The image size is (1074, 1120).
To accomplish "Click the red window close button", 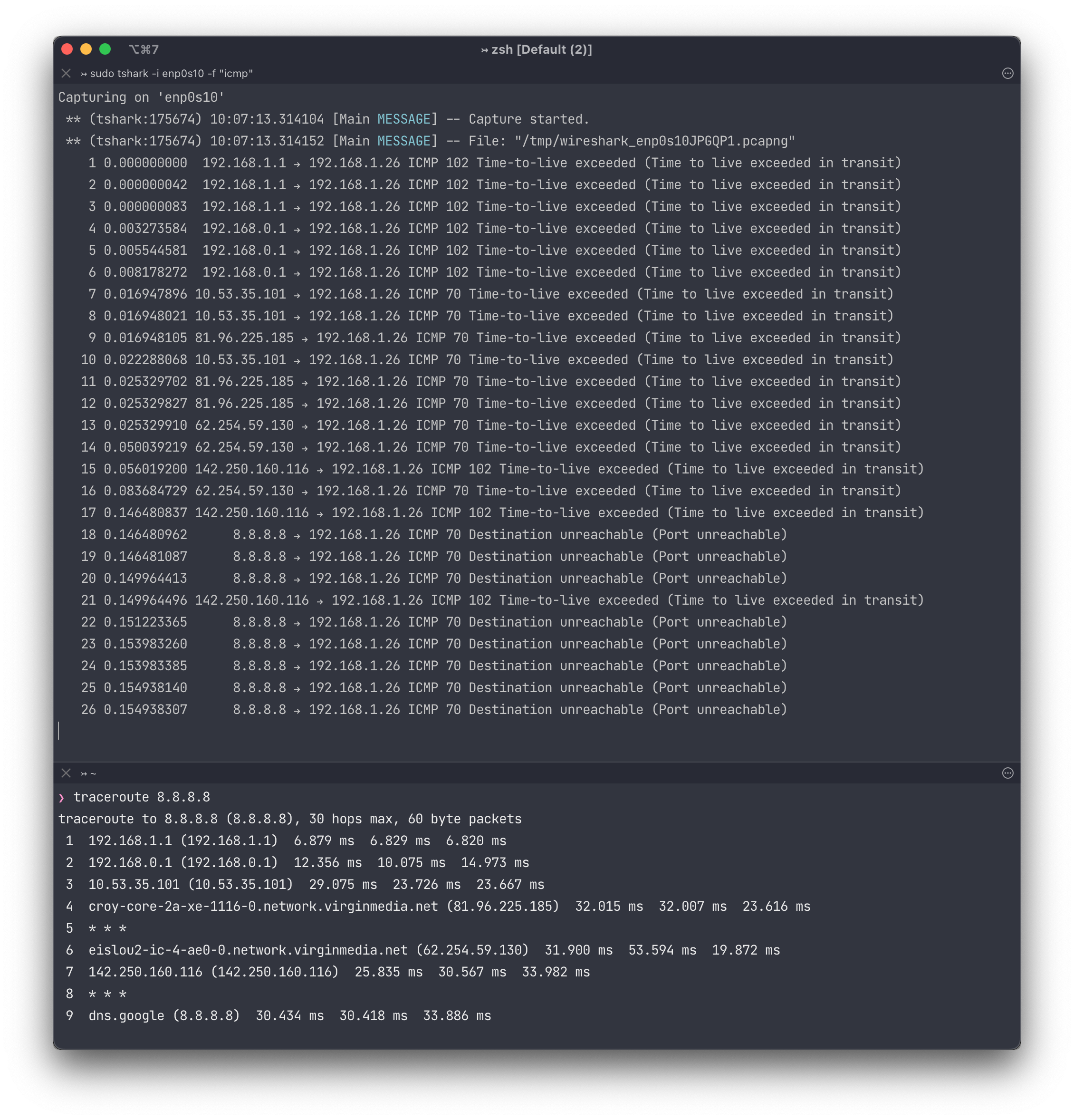I will (67, 49).
